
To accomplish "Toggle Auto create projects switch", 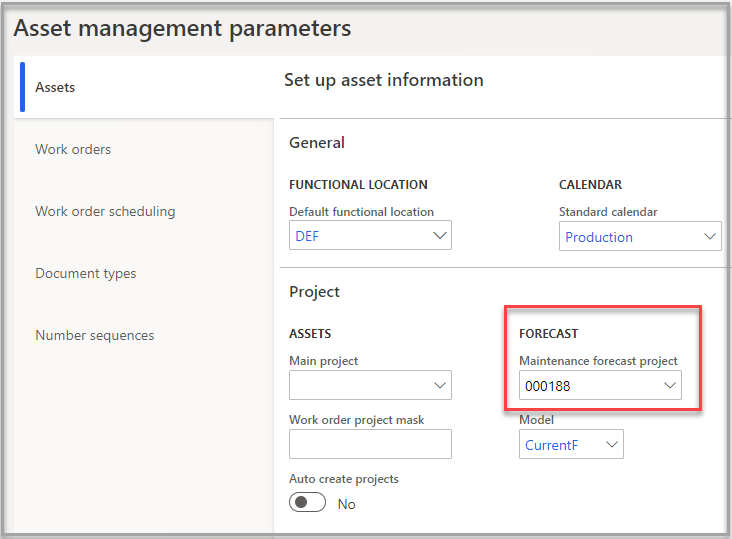I will pyautogui.click(x=307, y=502).
